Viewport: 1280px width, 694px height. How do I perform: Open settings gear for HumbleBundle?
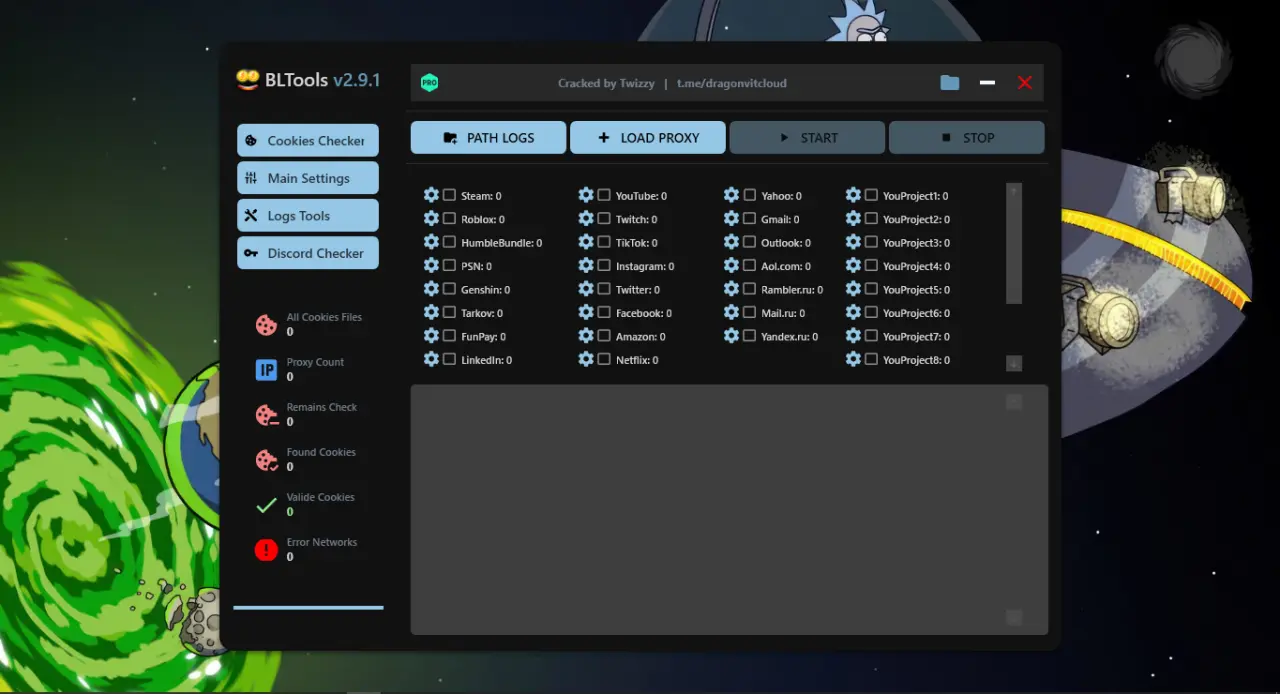[x=431, y=242]
